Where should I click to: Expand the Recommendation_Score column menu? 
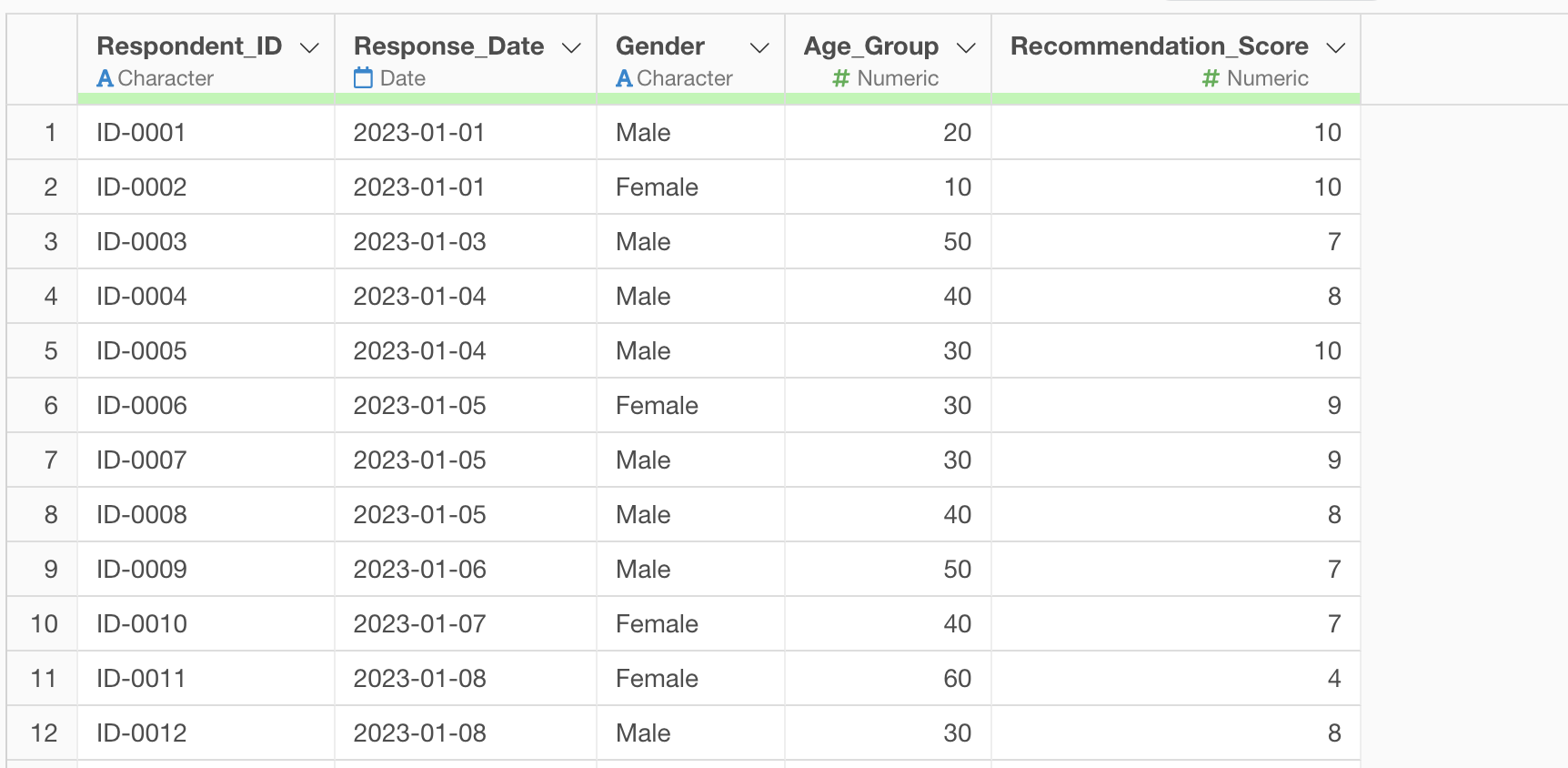pos(1335,47)
